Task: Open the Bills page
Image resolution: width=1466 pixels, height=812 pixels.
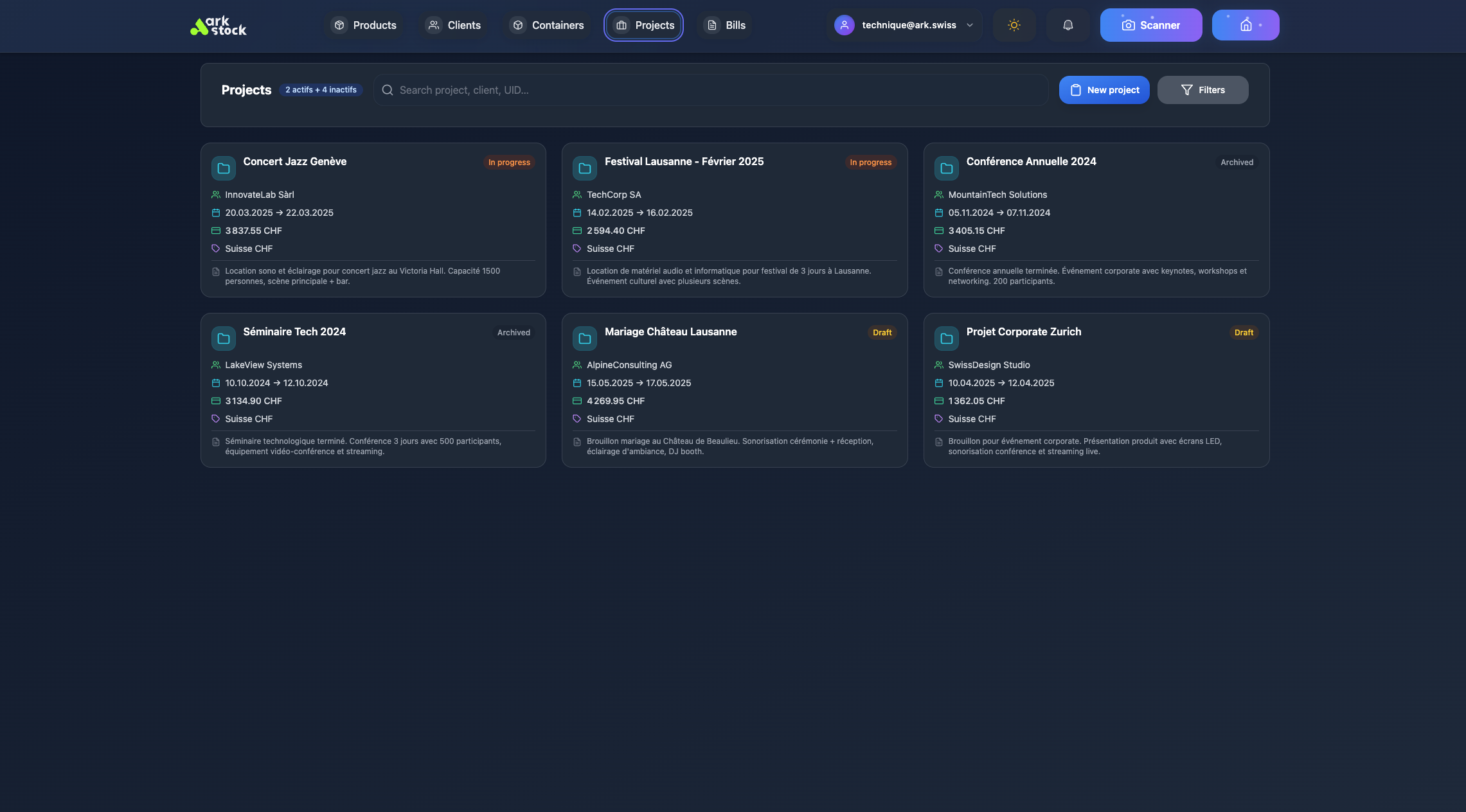Action: coord(726,26)
